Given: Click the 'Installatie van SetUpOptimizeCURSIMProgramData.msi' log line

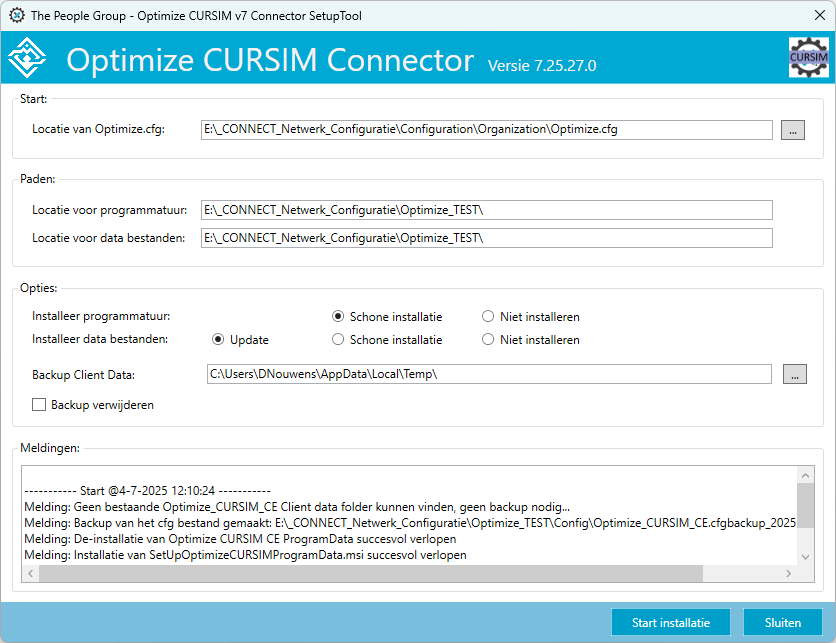Looking at the screenshot, I should pos(245,555).
